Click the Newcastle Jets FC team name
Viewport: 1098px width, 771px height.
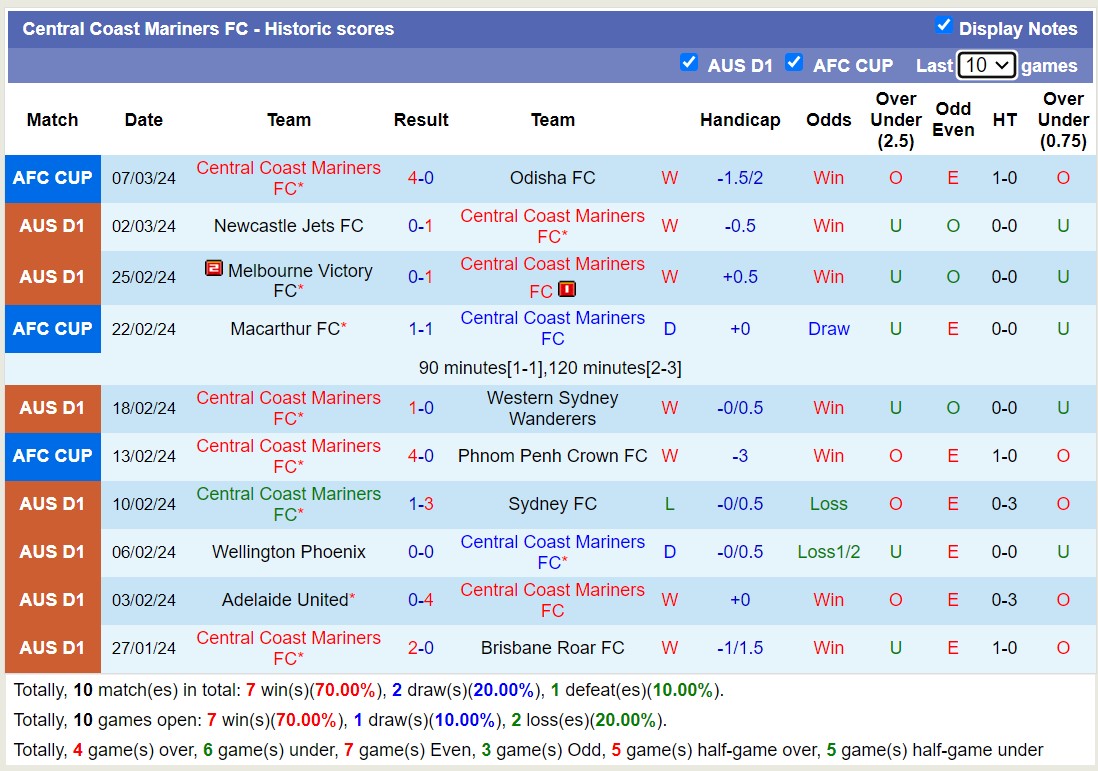tap(289, 226)
